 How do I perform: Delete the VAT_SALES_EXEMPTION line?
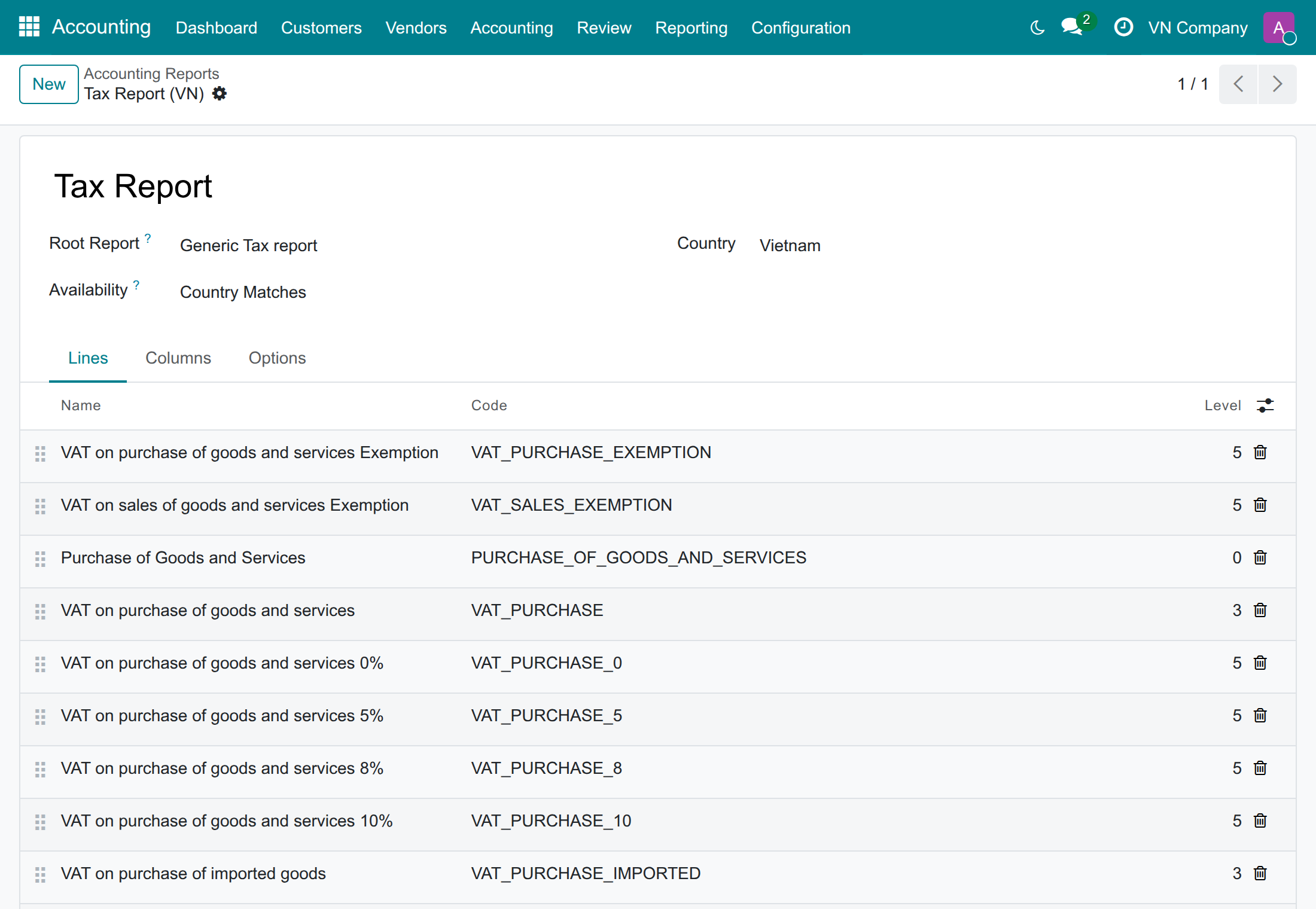point(1260,505)
